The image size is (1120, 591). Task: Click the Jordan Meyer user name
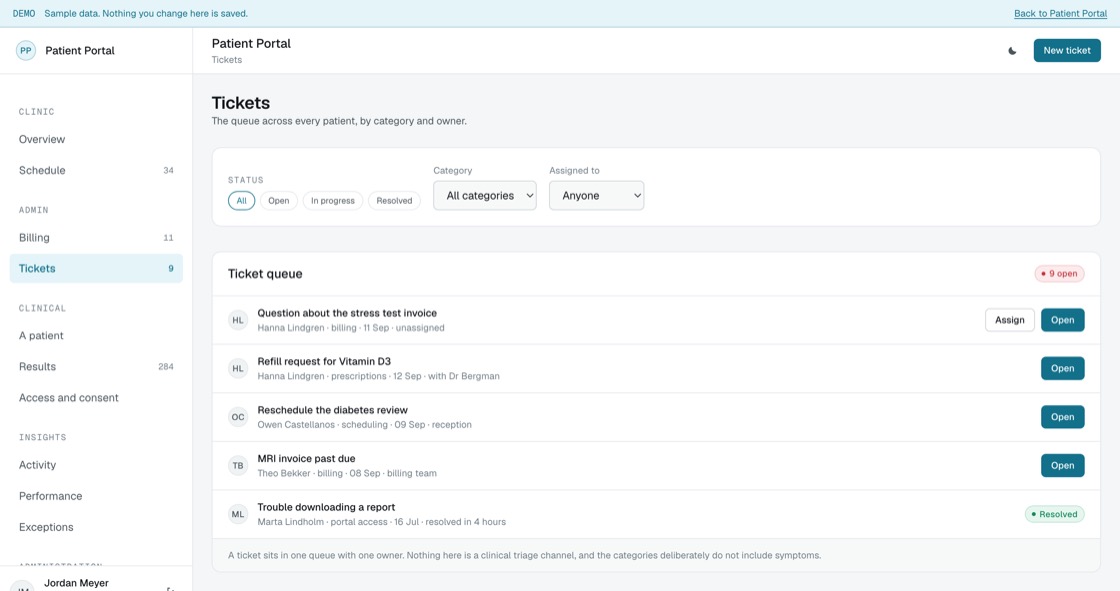click(76, 583)
